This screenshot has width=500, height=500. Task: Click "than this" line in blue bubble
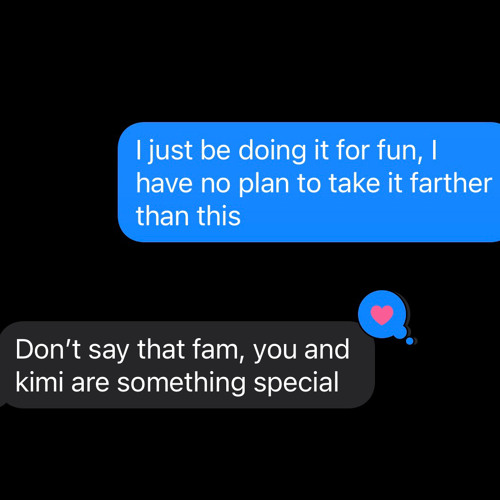tap(188, 216)
